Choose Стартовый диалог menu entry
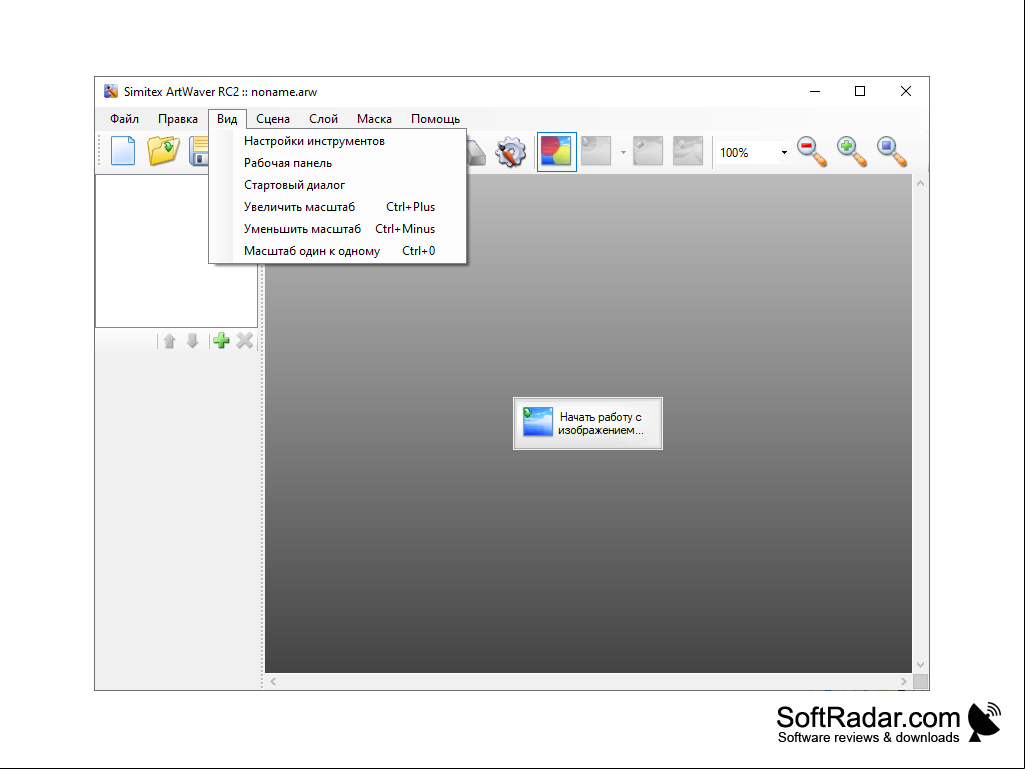The height and width of the screenshot is (769, 1025). 337,185
